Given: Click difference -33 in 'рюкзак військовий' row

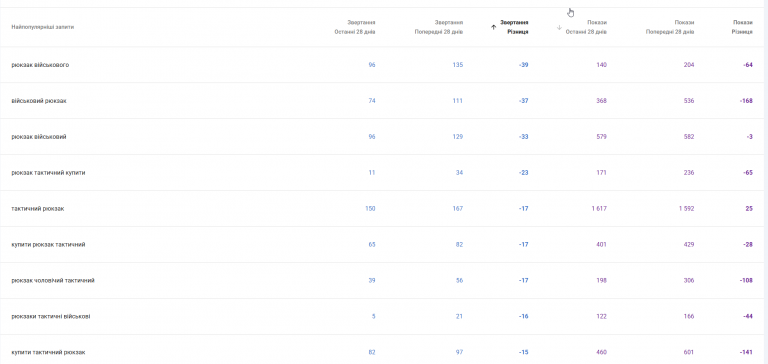Looking at the screenshot, I should point(524,137).
